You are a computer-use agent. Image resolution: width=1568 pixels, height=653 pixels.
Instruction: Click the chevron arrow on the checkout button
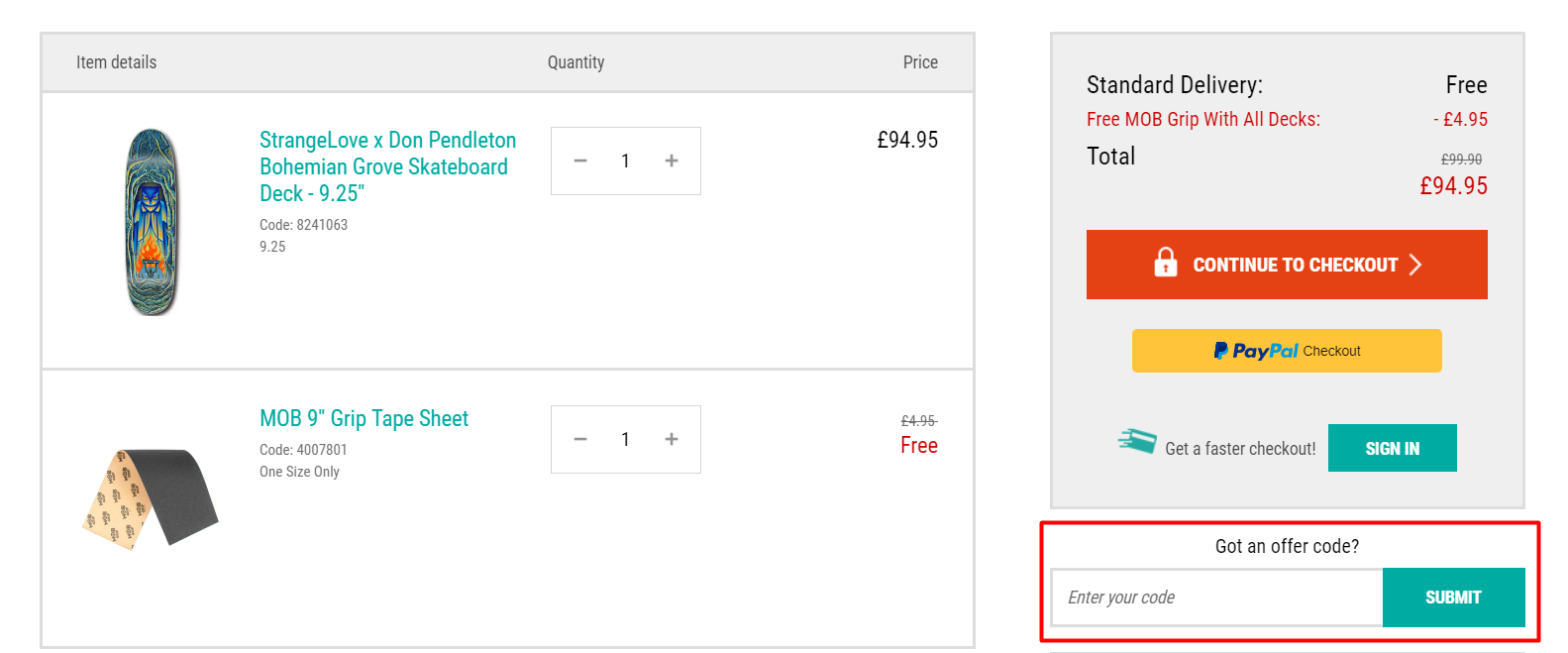1417,264
